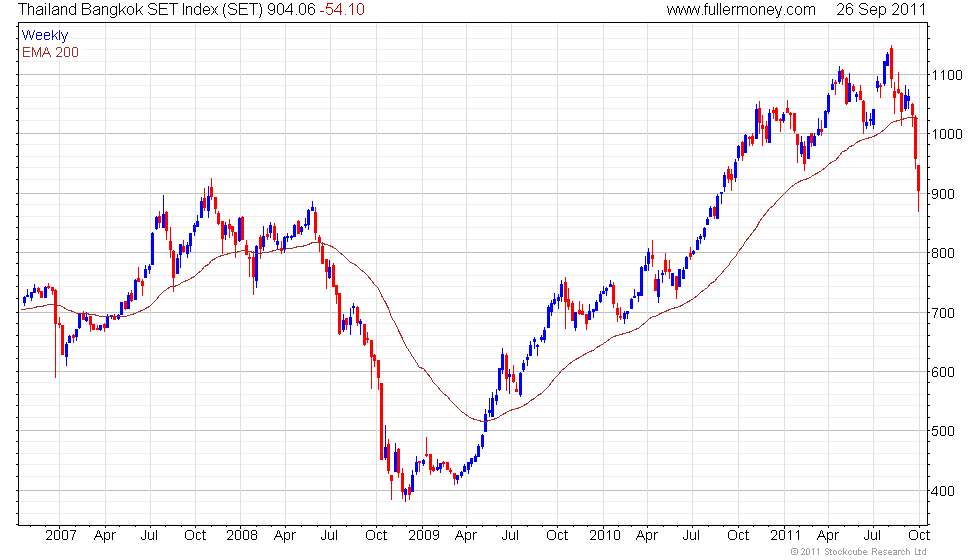Click the 2007 year label on time axis
The height and width of the screenshot is (560, 980).
[61, 535]
